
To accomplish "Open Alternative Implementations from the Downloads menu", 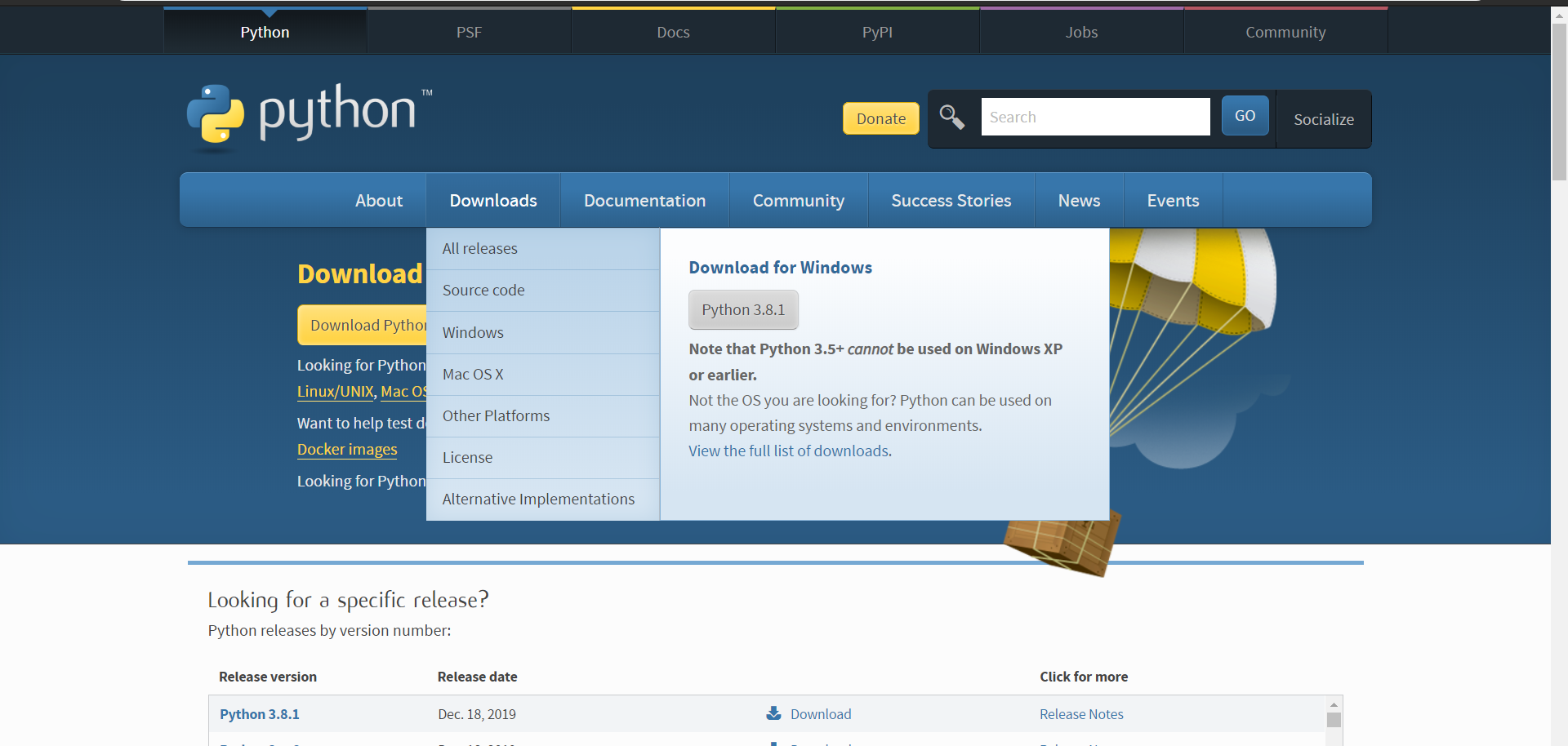I will tap(538, 499).
